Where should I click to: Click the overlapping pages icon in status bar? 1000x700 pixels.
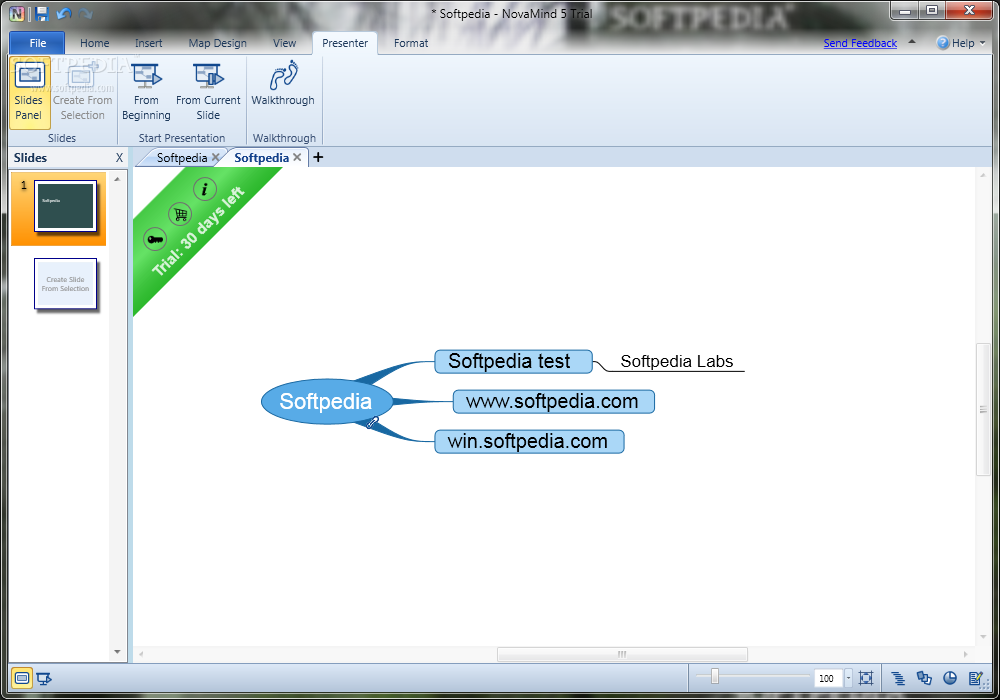point(924,678)
